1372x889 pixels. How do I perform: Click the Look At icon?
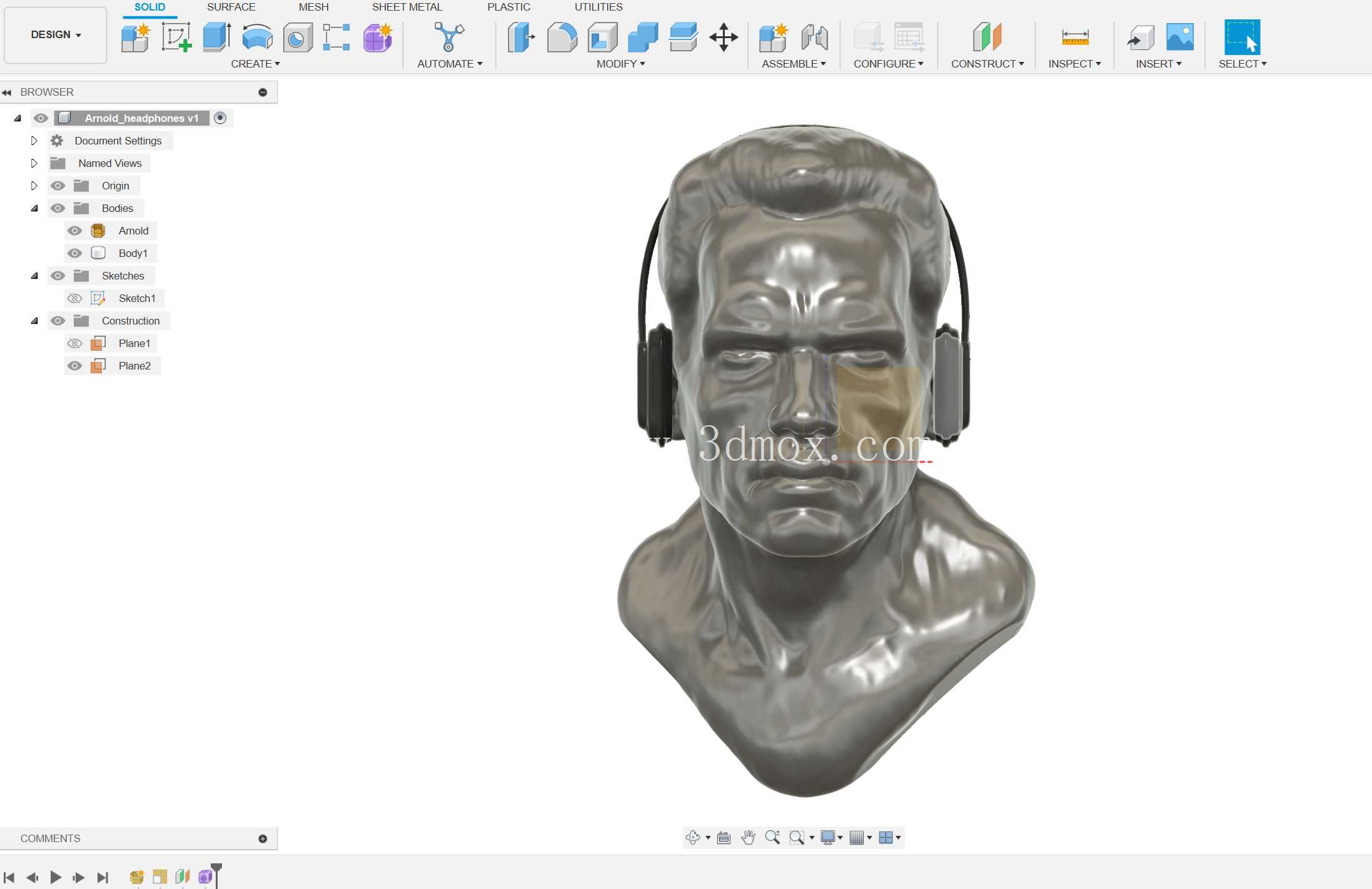[724, 838]
